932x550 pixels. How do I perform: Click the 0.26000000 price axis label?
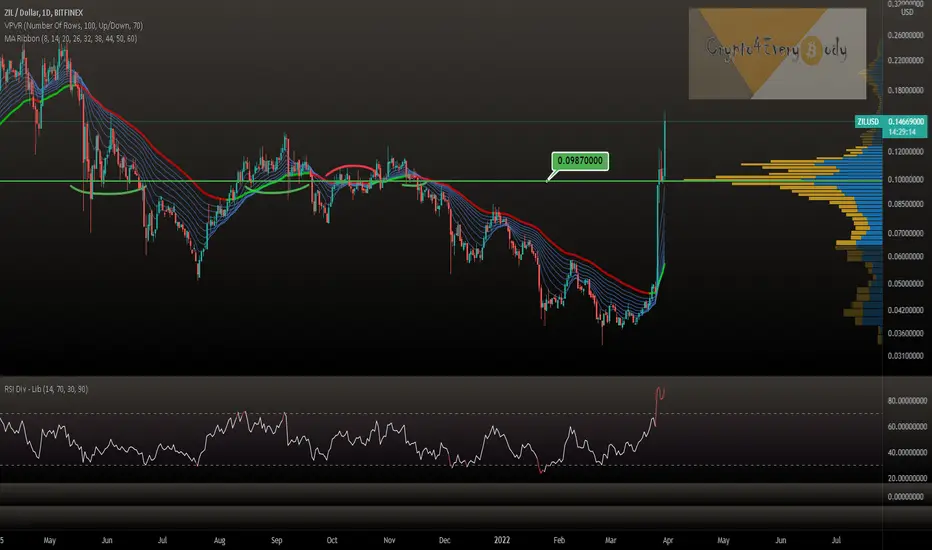click(x=906, y=35)
